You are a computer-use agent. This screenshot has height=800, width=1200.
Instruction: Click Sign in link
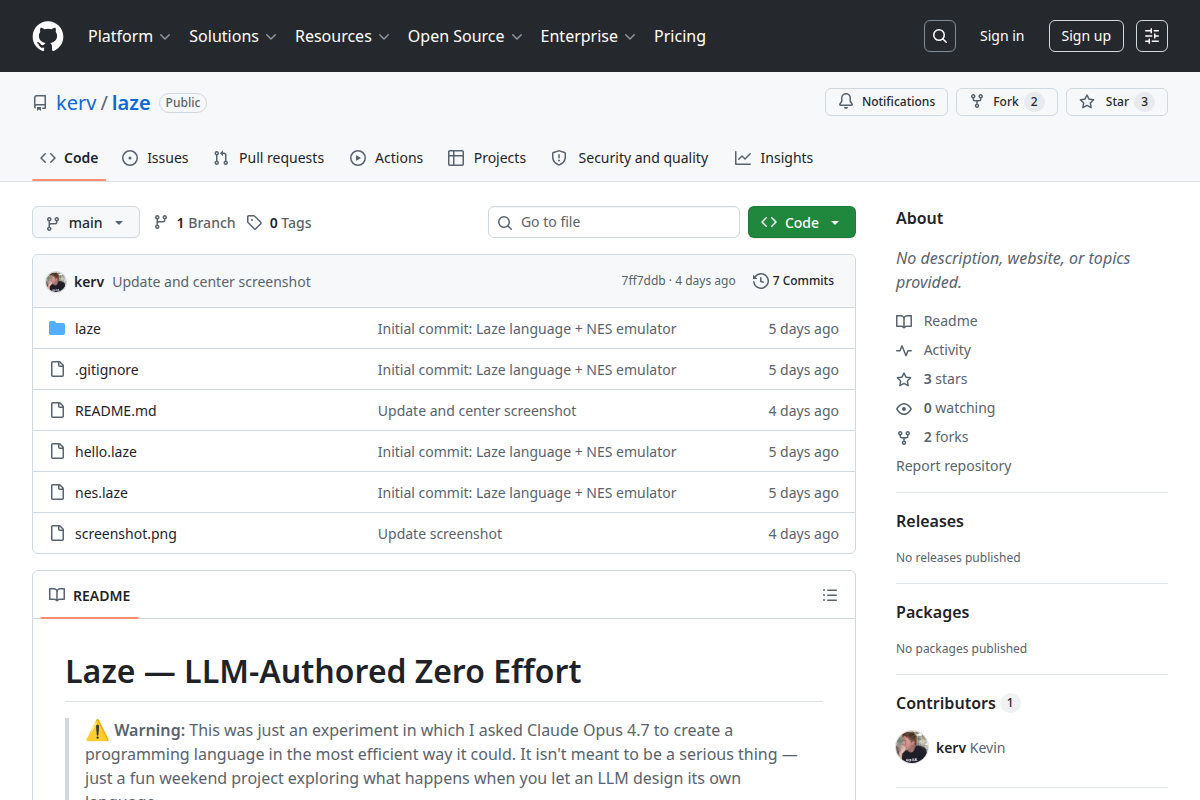coord(1002,36)
